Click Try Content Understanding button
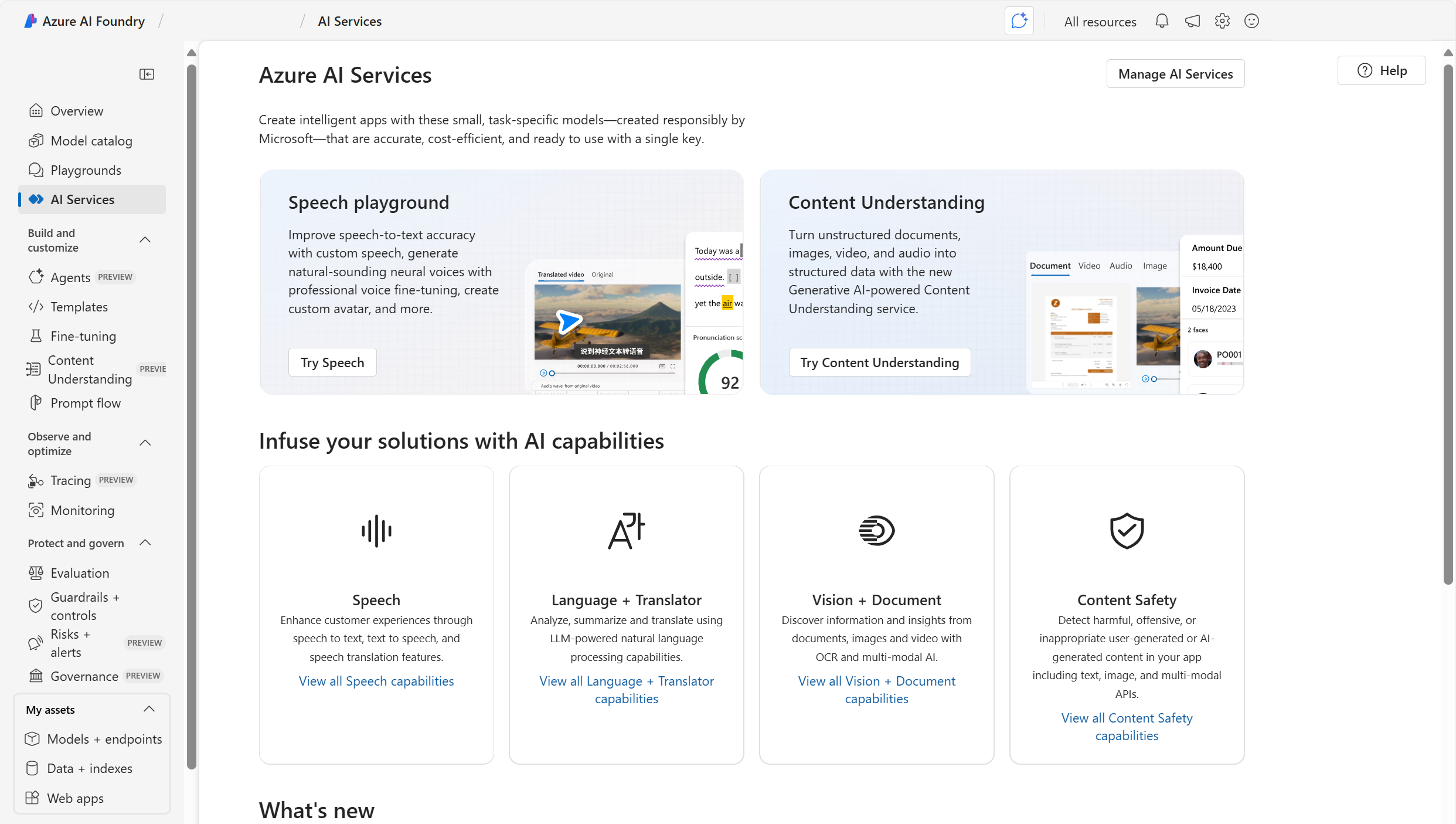 click(880, 362)
